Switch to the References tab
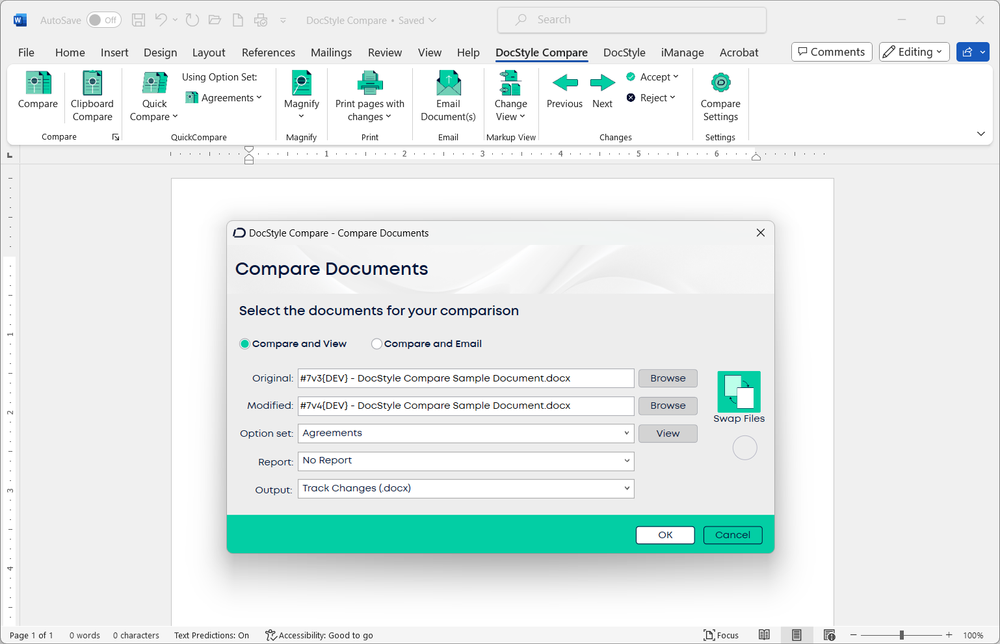The height and width of the screenshot is (644, 1000). point(268,52)
